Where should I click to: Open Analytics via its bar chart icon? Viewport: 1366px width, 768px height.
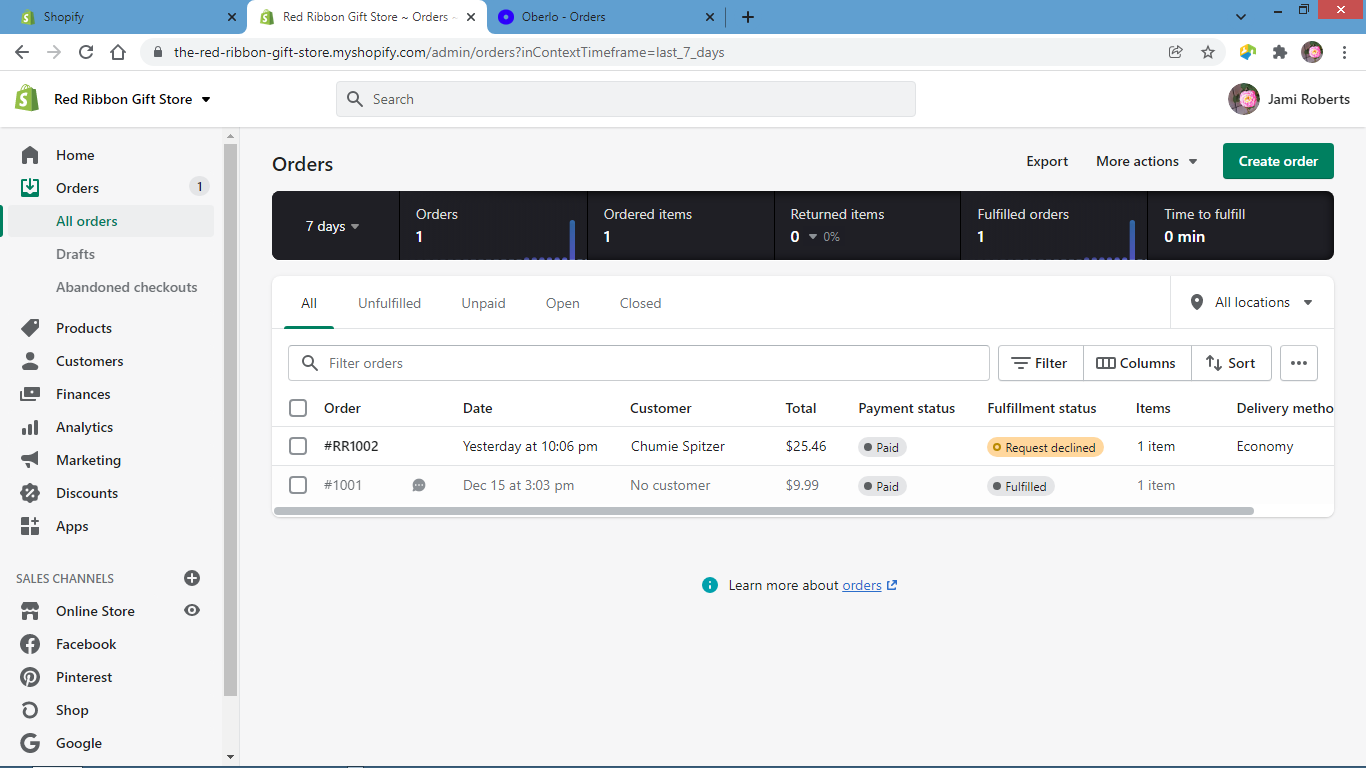coord(30,427)
